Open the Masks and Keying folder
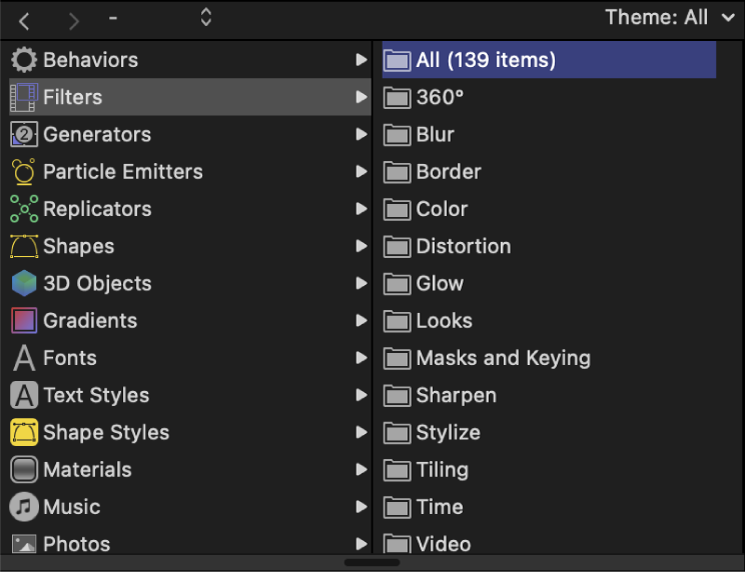The image size is (746, 572). [x=502, y=358]
